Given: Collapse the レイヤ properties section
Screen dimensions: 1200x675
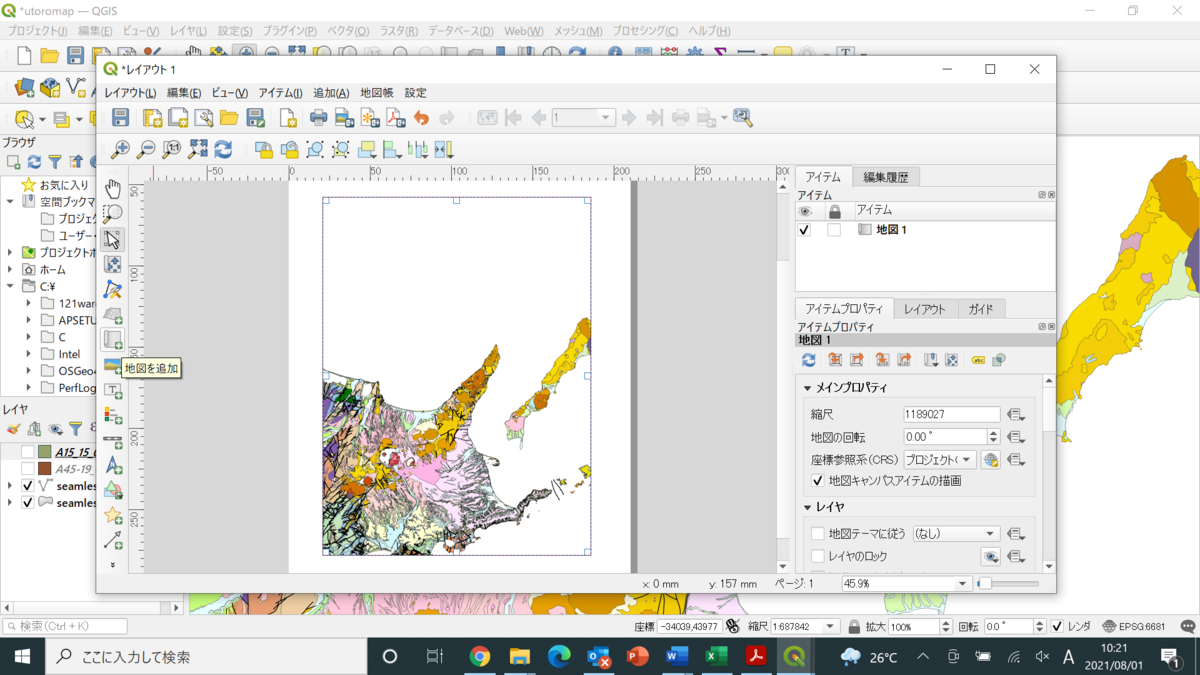Looking at the screenshot, I should pyautogui.click(x=808, y=508).
